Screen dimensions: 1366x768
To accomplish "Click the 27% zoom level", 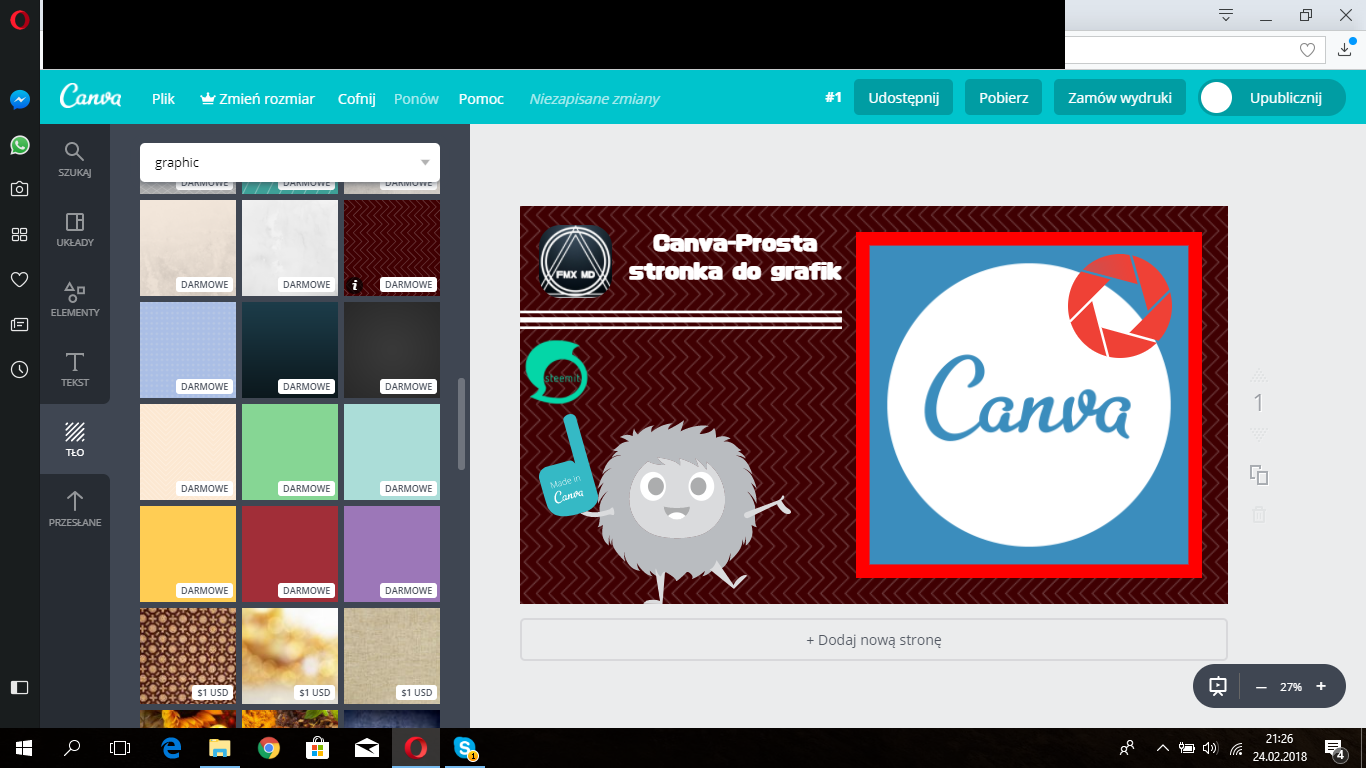I will coord(1291,687).
